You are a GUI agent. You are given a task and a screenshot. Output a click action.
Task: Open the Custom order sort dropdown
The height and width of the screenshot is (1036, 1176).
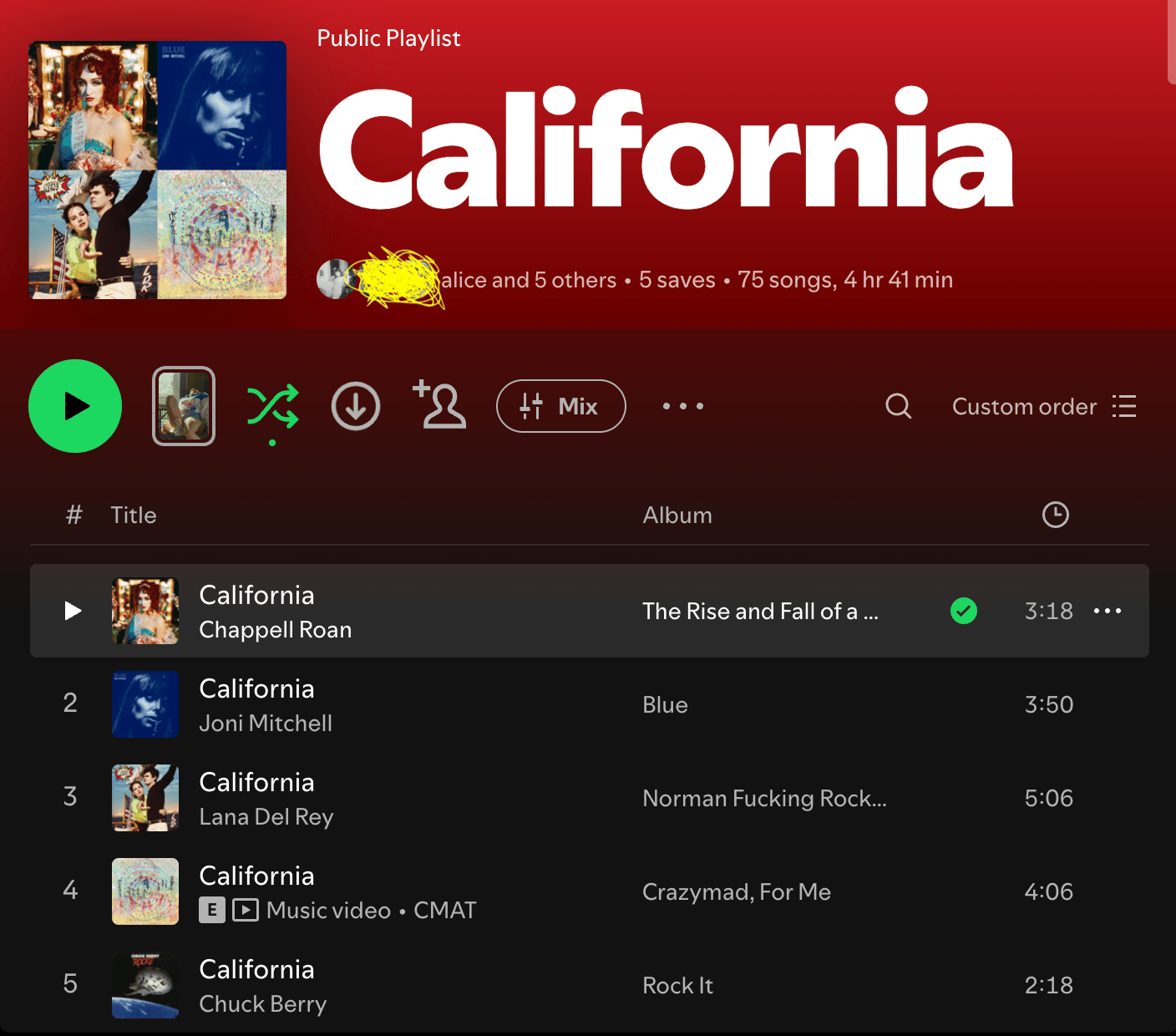(1044, 406)
